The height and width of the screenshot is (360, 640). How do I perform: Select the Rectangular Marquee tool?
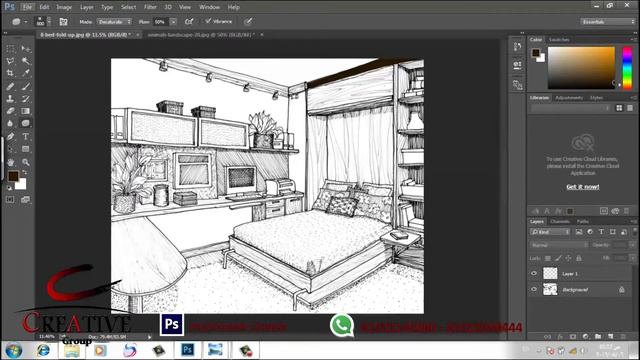click(x=10, y=49)
